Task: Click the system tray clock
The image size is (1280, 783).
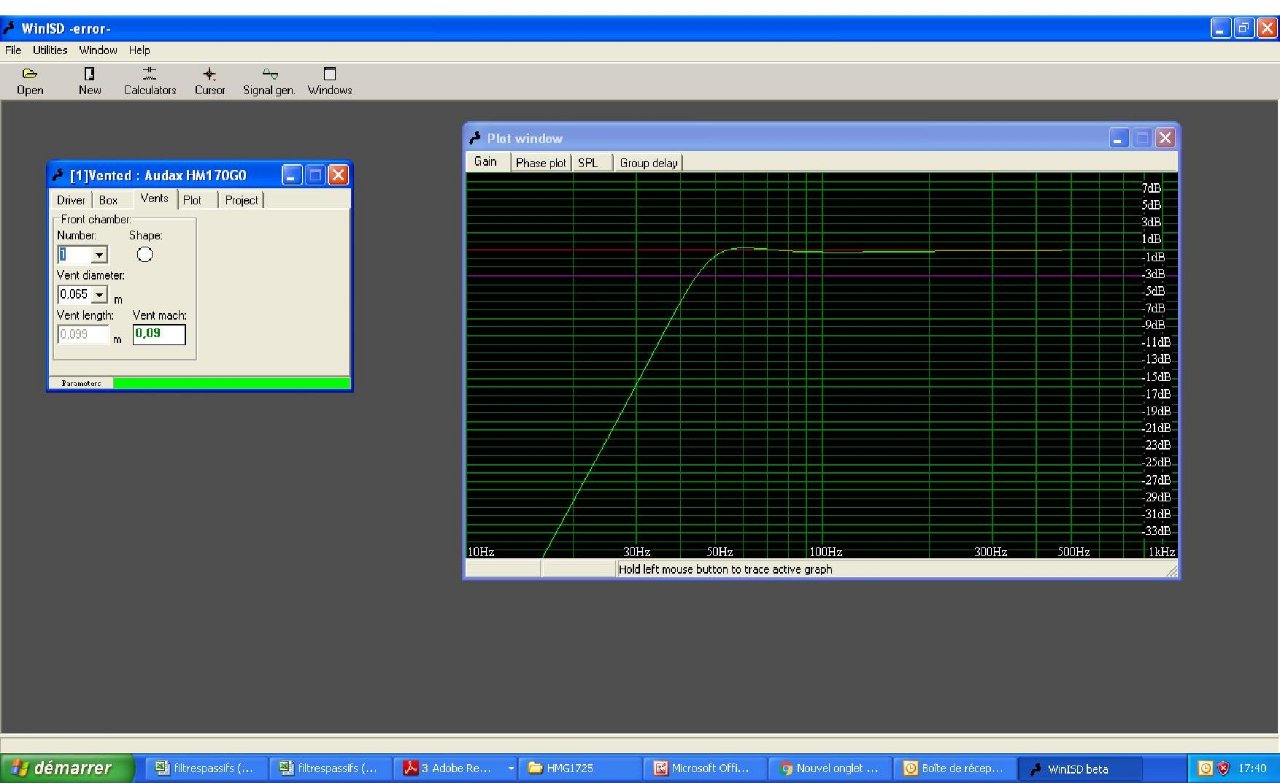Action: tap(1252, 768)
